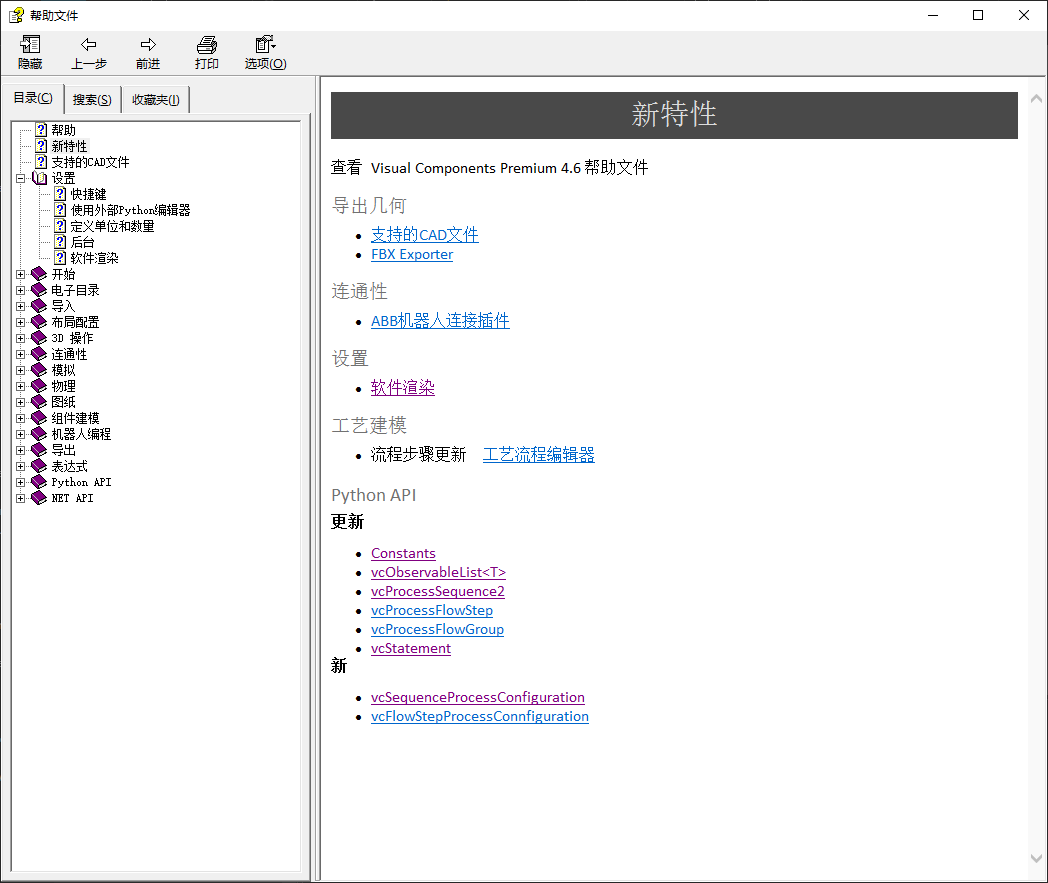Click the 软件渲染 topic icon in tree

click(x=60, y=258)
